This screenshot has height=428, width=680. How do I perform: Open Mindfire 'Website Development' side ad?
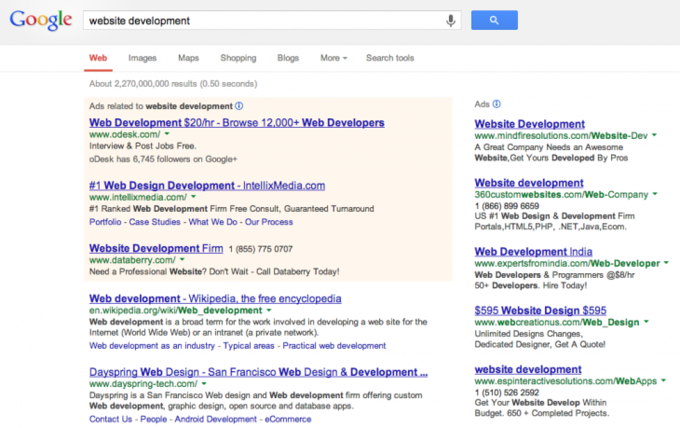point(530,124)
